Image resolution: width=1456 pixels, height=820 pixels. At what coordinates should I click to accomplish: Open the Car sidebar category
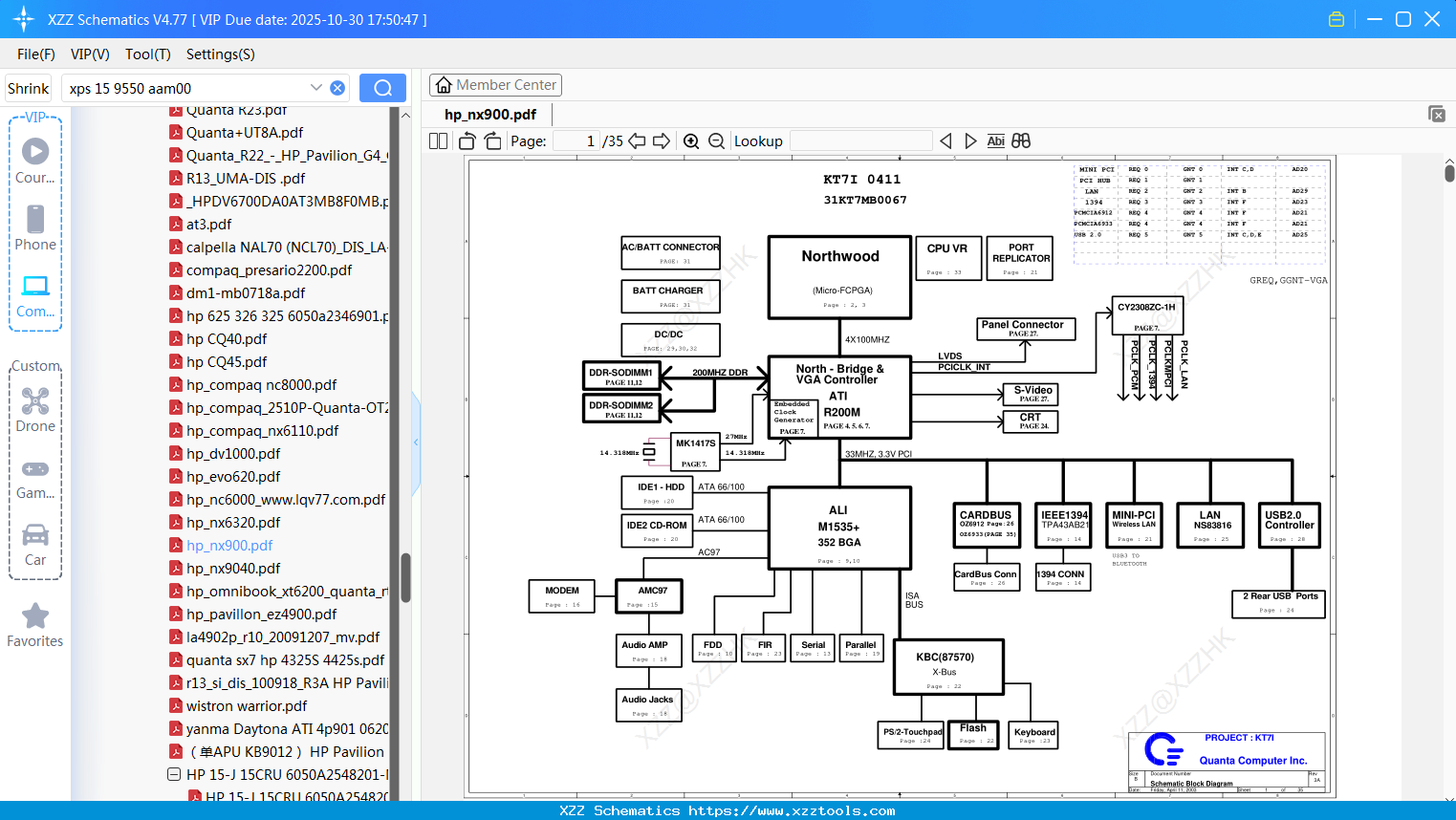pos(35,545)
